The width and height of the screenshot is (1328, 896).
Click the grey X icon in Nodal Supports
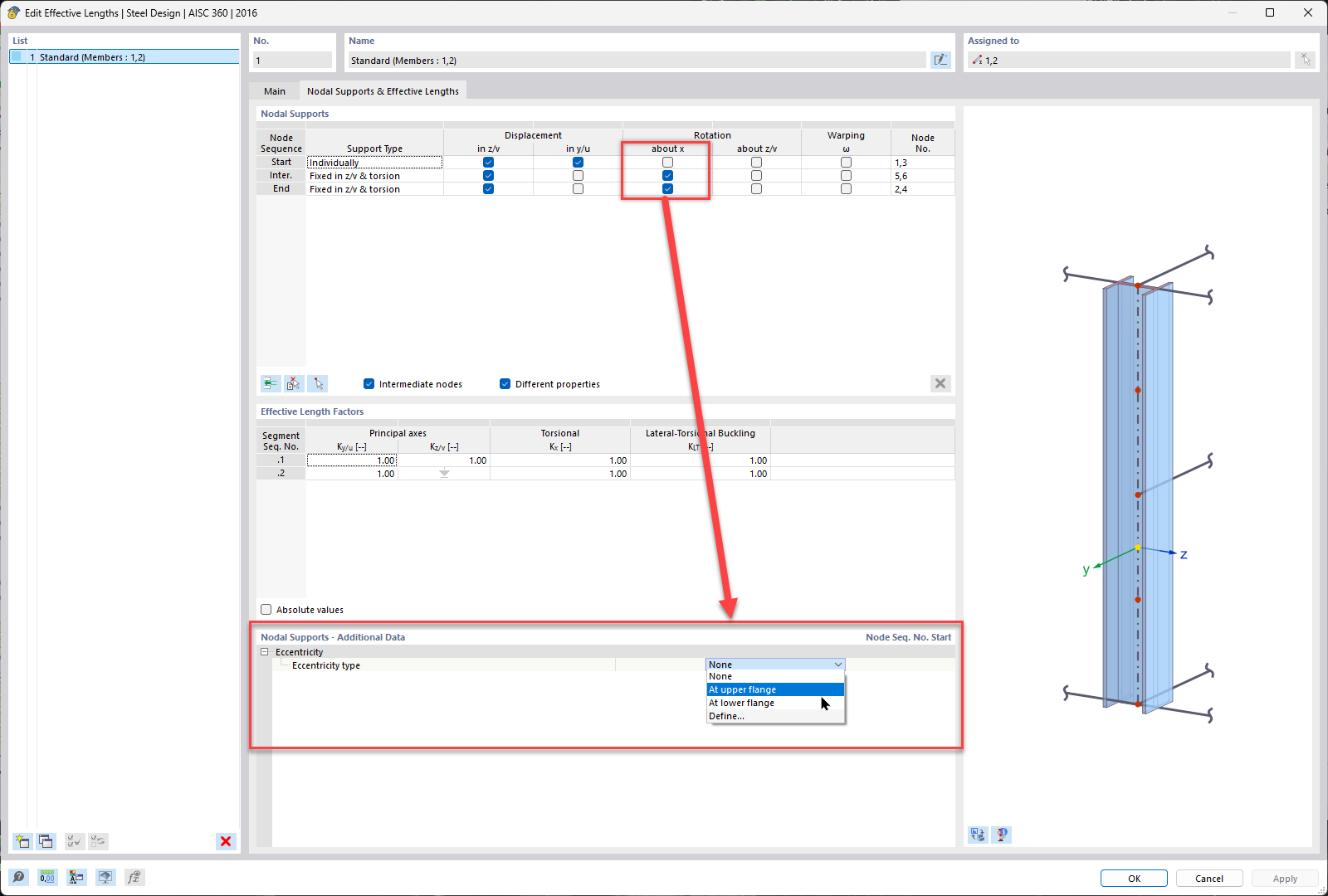coord(940,383)
